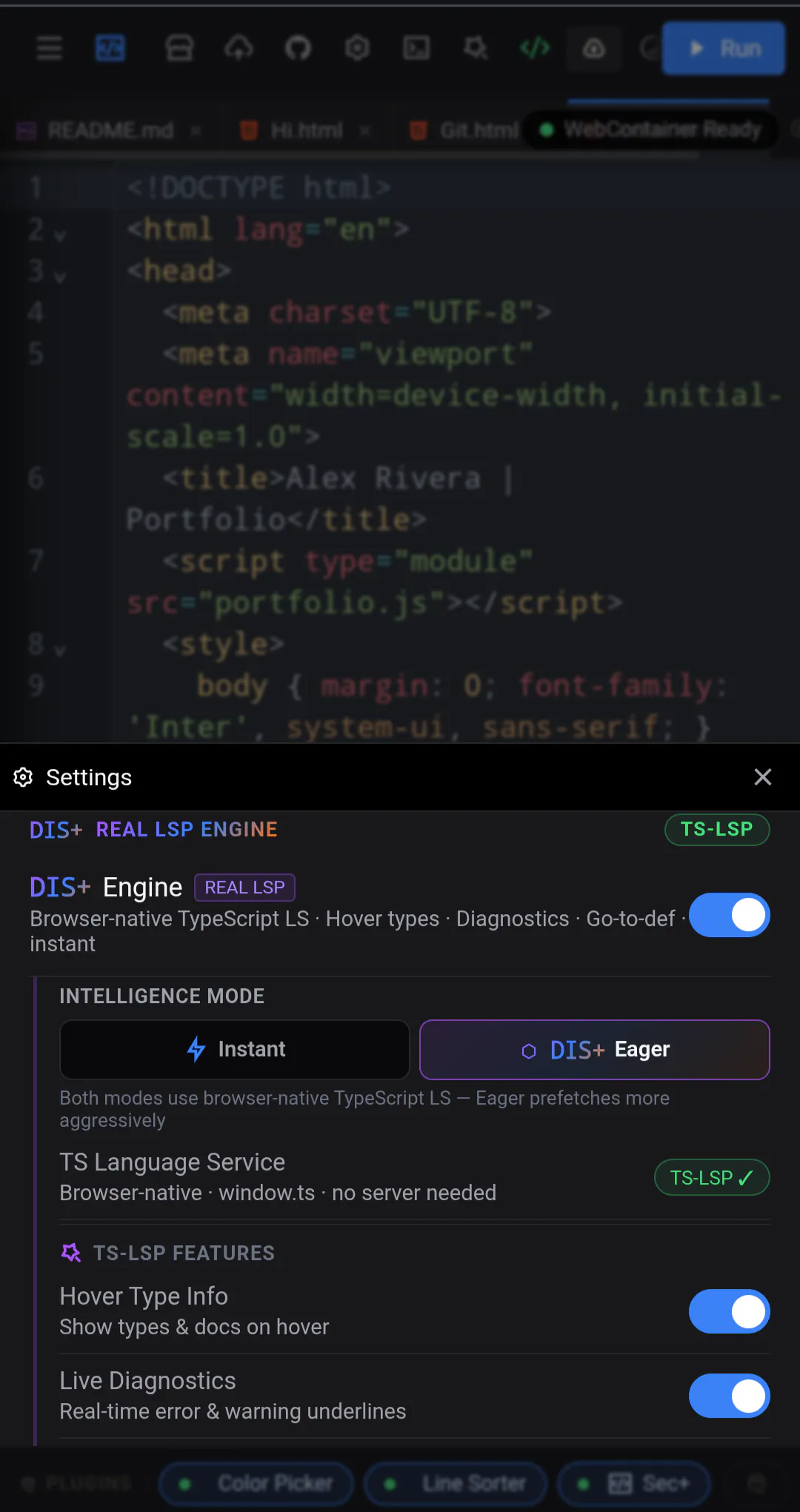Open the store marketplace icon
The height and width of the screenshot is (1512, 800).
179,49
